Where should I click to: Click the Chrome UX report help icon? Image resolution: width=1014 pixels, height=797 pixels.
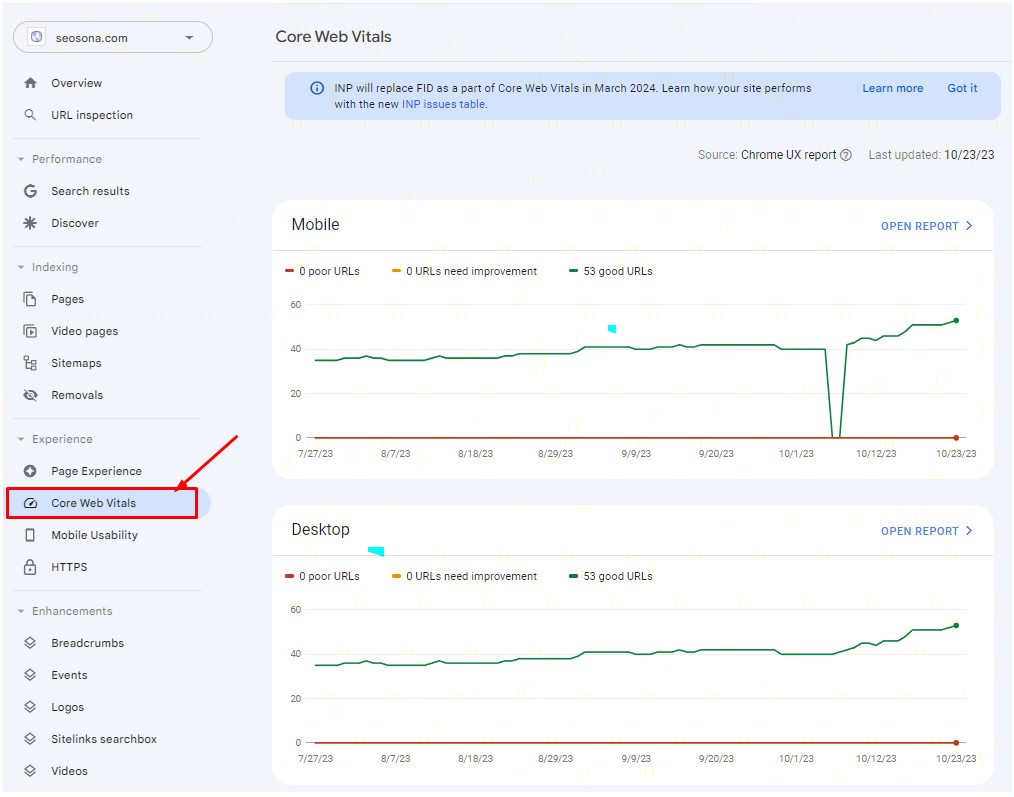846,155
